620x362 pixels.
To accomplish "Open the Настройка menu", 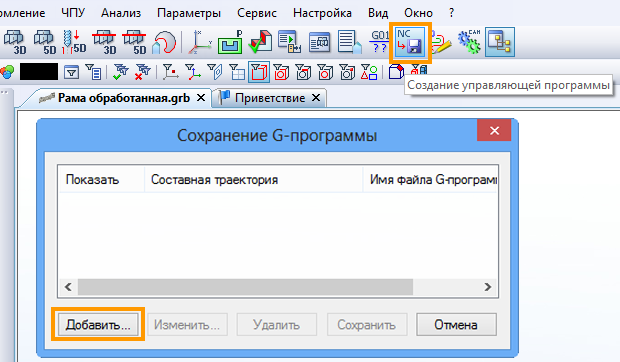I will (322, 13).
